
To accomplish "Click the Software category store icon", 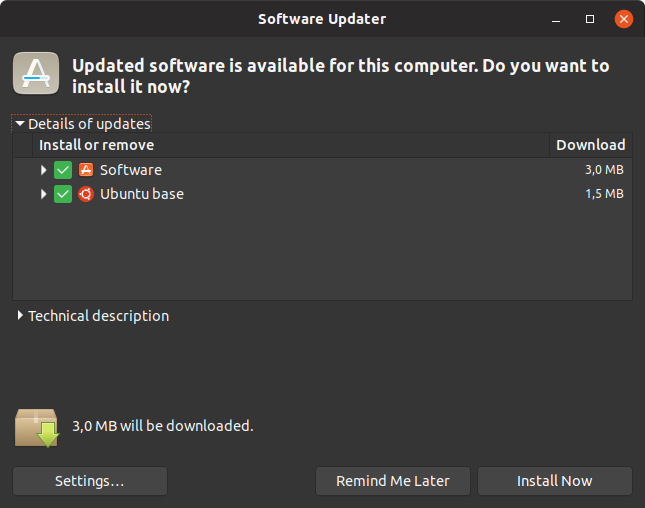I will [86, 170].
